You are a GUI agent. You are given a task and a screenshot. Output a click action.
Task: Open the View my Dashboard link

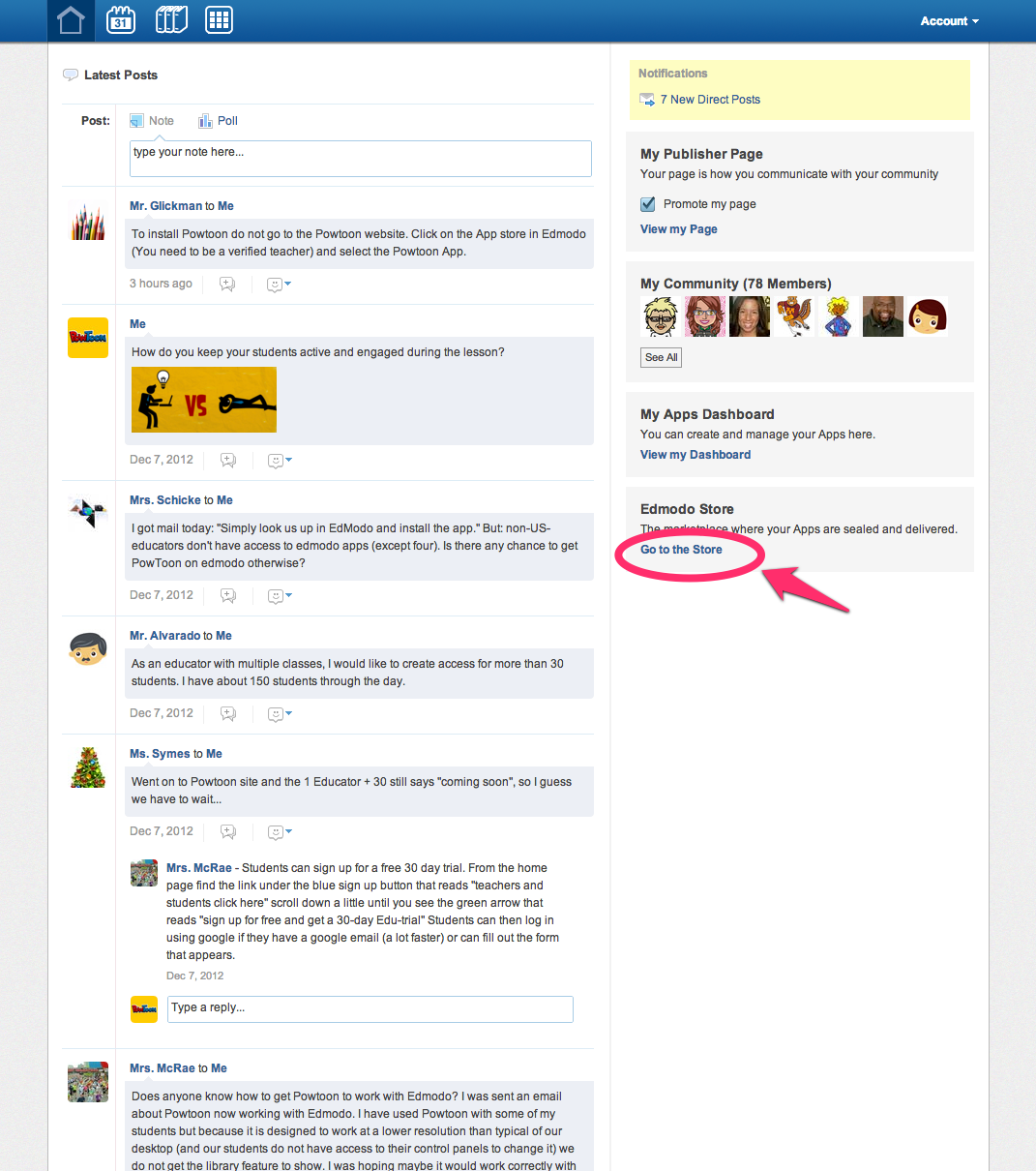click(695, 455)
